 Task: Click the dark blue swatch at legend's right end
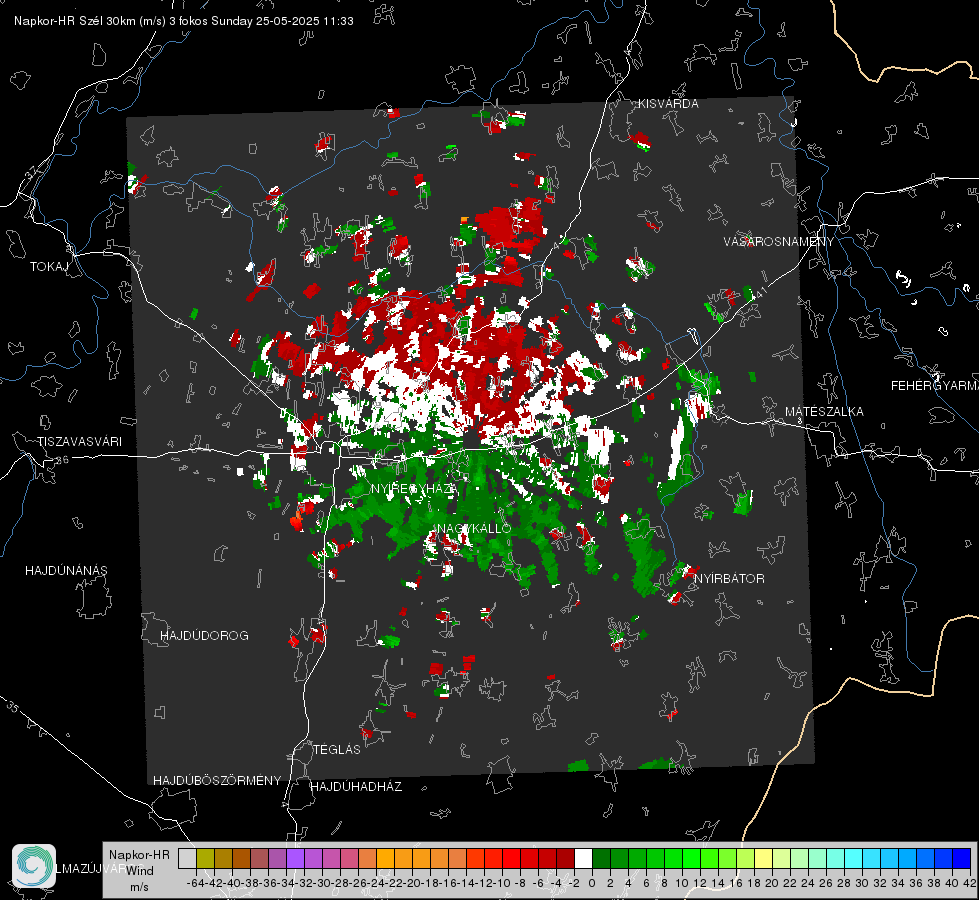(962, 858)
